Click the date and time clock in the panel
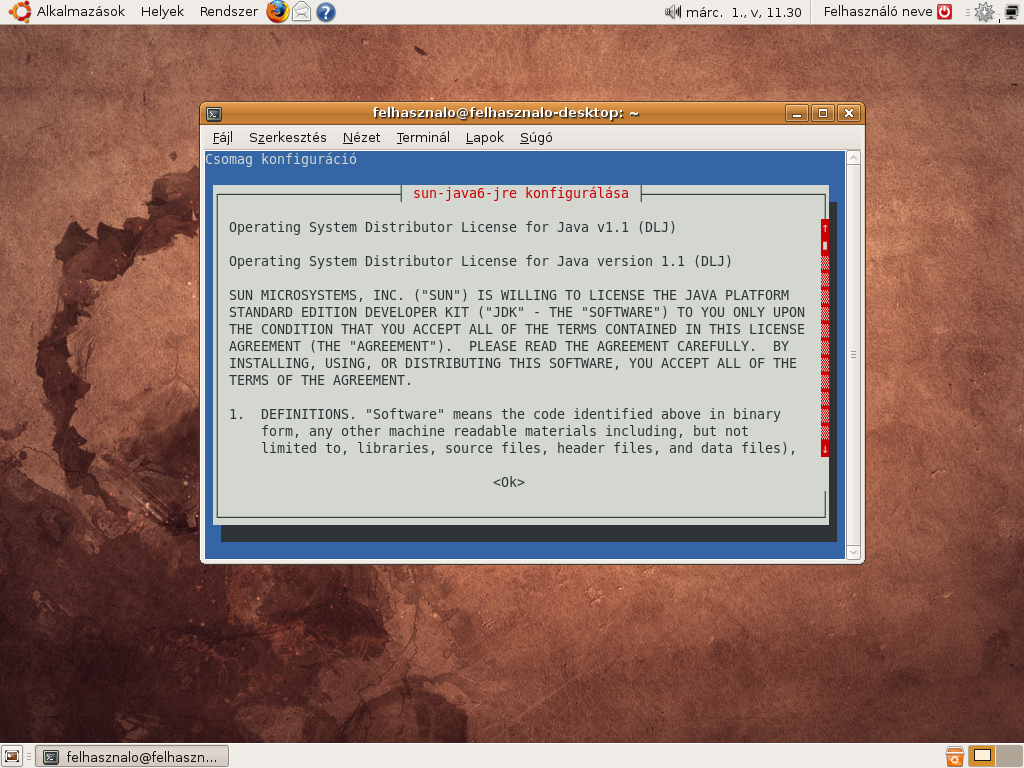1024x768 pixels. click(x=743, y=12)
